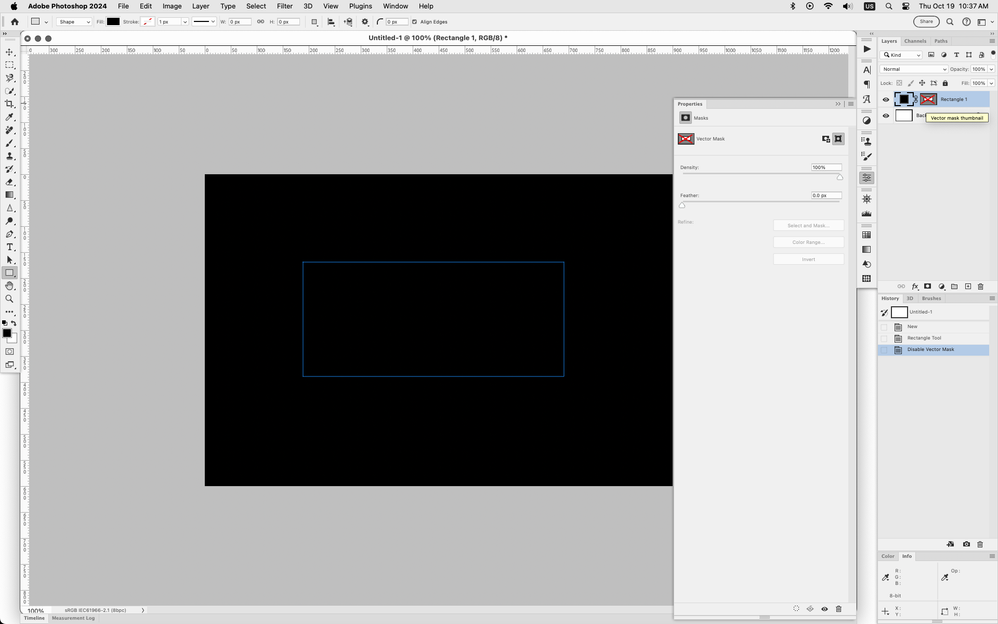
Task: Create a new layer
Action: pos(967,287)
